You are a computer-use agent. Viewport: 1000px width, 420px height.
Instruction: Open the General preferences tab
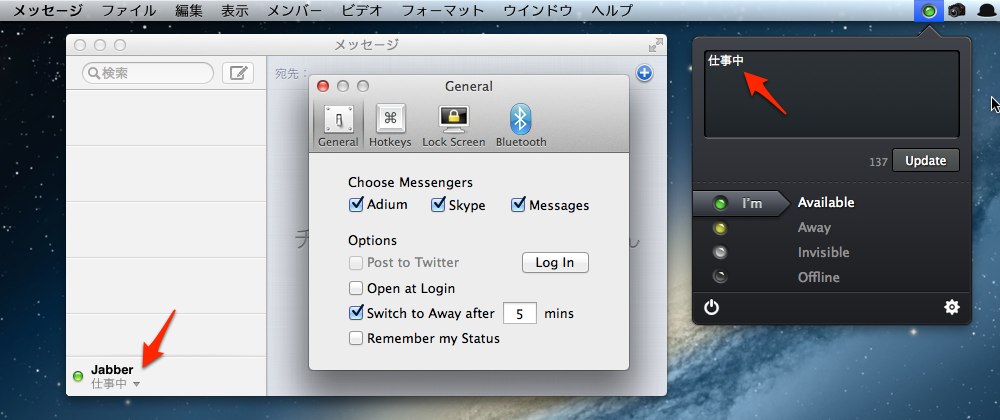(x=337, y=126)
